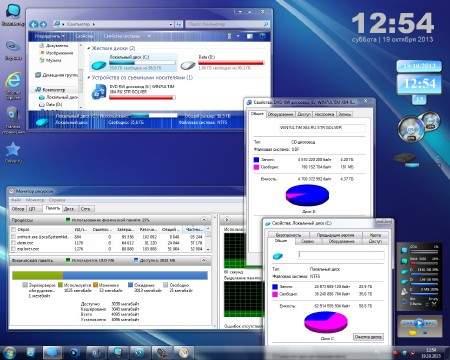Switch to the Overview tab in Resource Monitor
This screenshot has height=360, width=450.
pyautogui.click(x=18, y=209)
